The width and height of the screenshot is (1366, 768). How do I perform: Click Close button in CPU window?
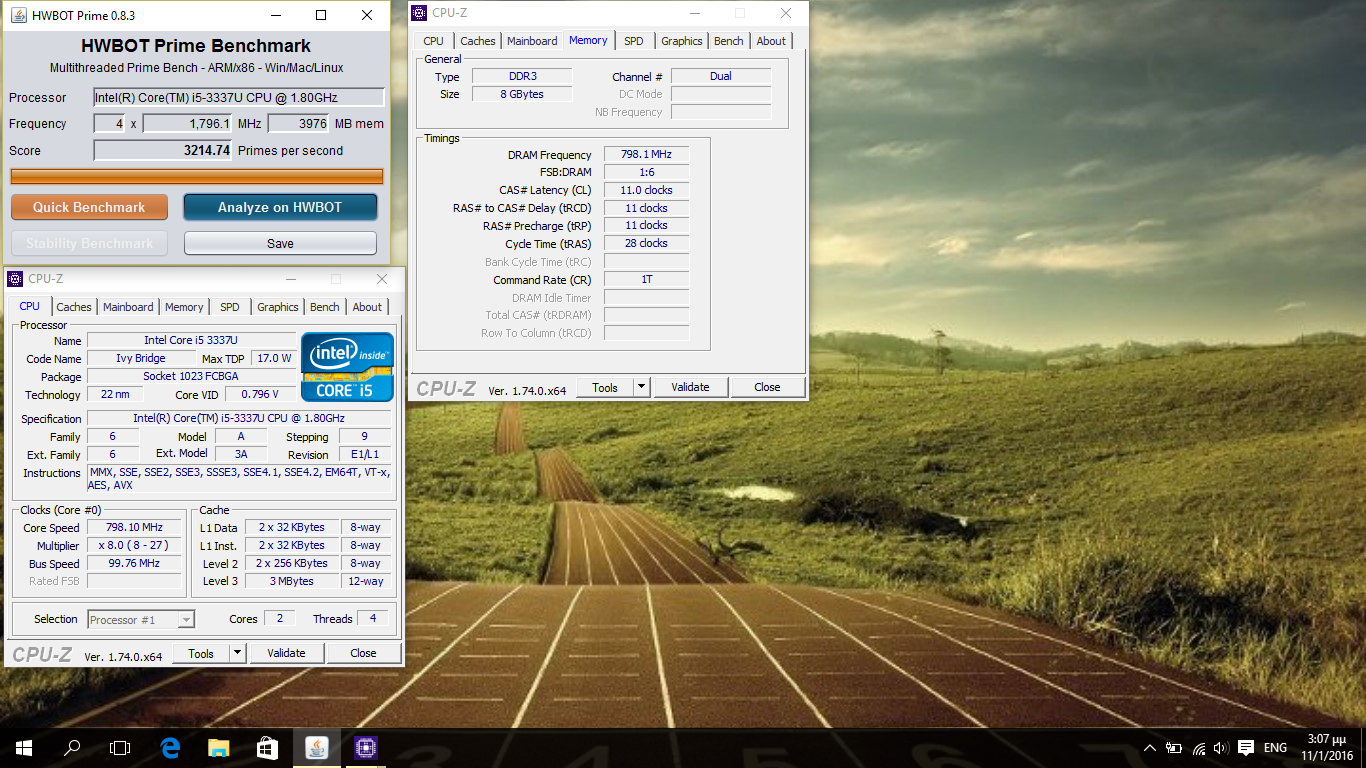(363, 653)
